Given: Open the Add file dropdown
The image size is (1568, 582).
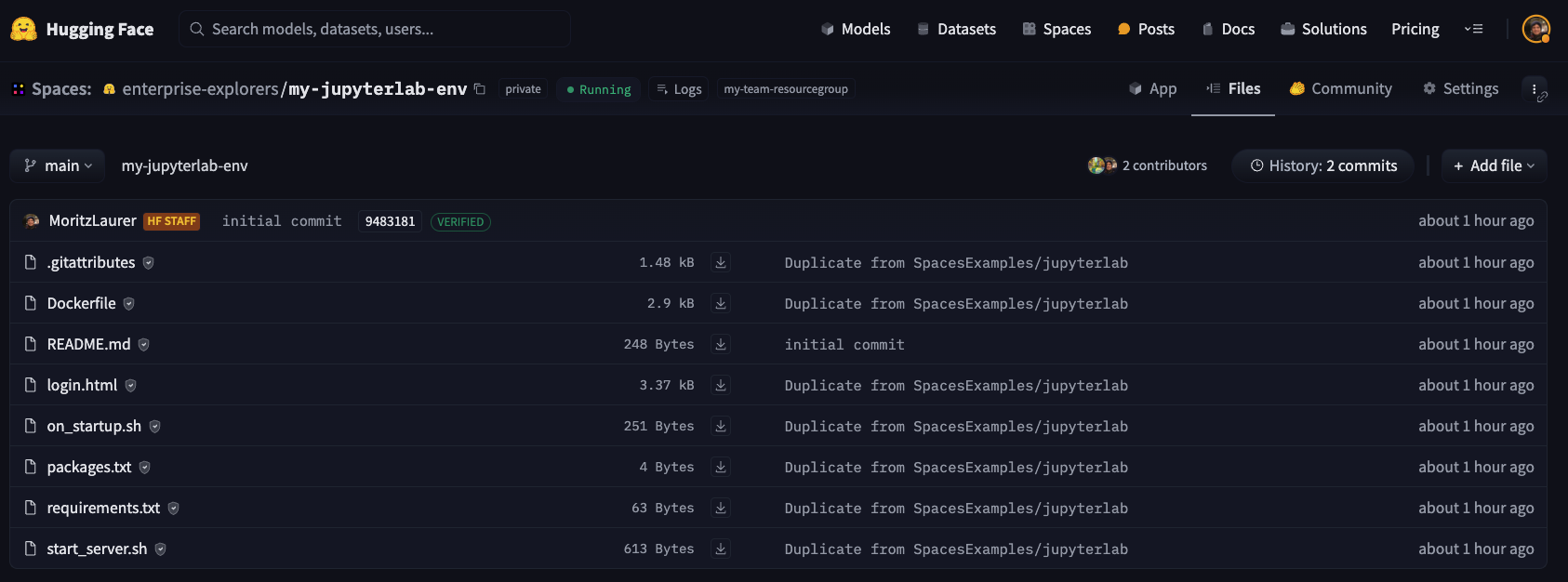Looking at the screenshot, I should click(x=1494, y=165).
